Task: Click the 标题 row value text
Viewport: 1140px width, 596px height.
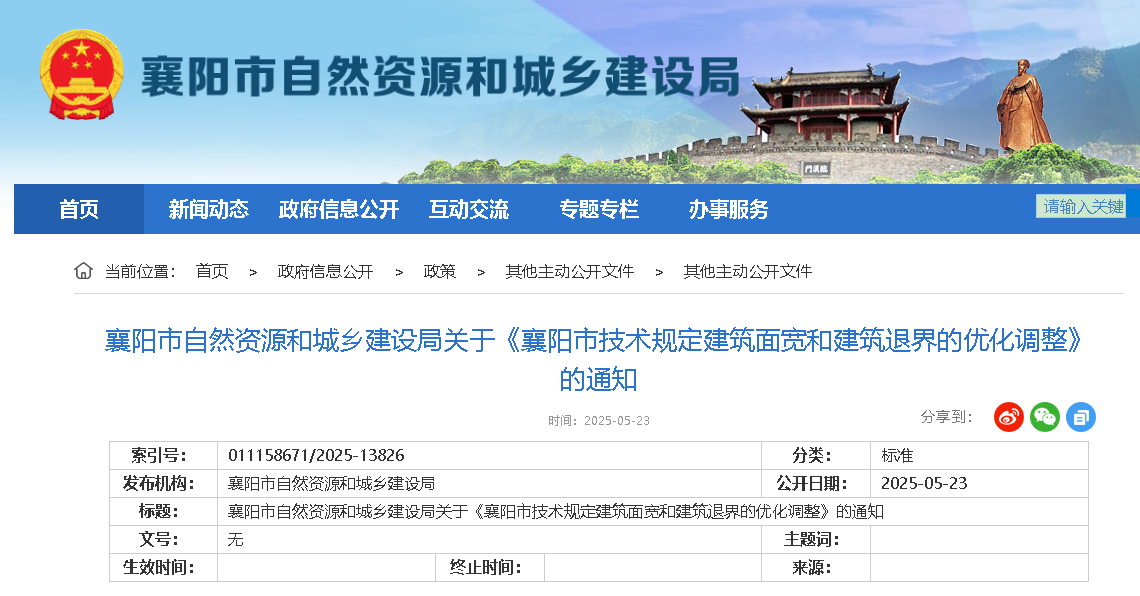Action: pyautogui.click(x=555, y=512)
